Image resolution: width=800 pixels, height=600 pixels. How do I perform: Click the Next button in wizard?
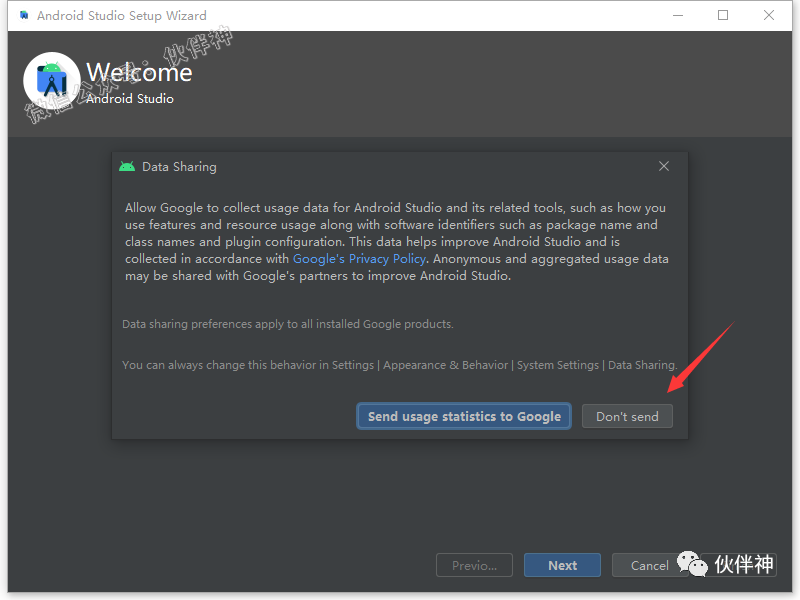562,565
